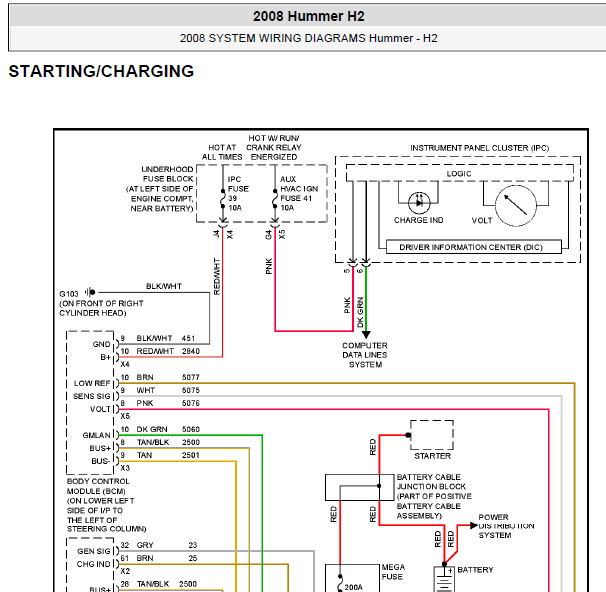606x592 pixels.
Task: Click the 'ON FRONT OF RIGHT CYLINDER HEAD' note
Action: tap(101, 308)
